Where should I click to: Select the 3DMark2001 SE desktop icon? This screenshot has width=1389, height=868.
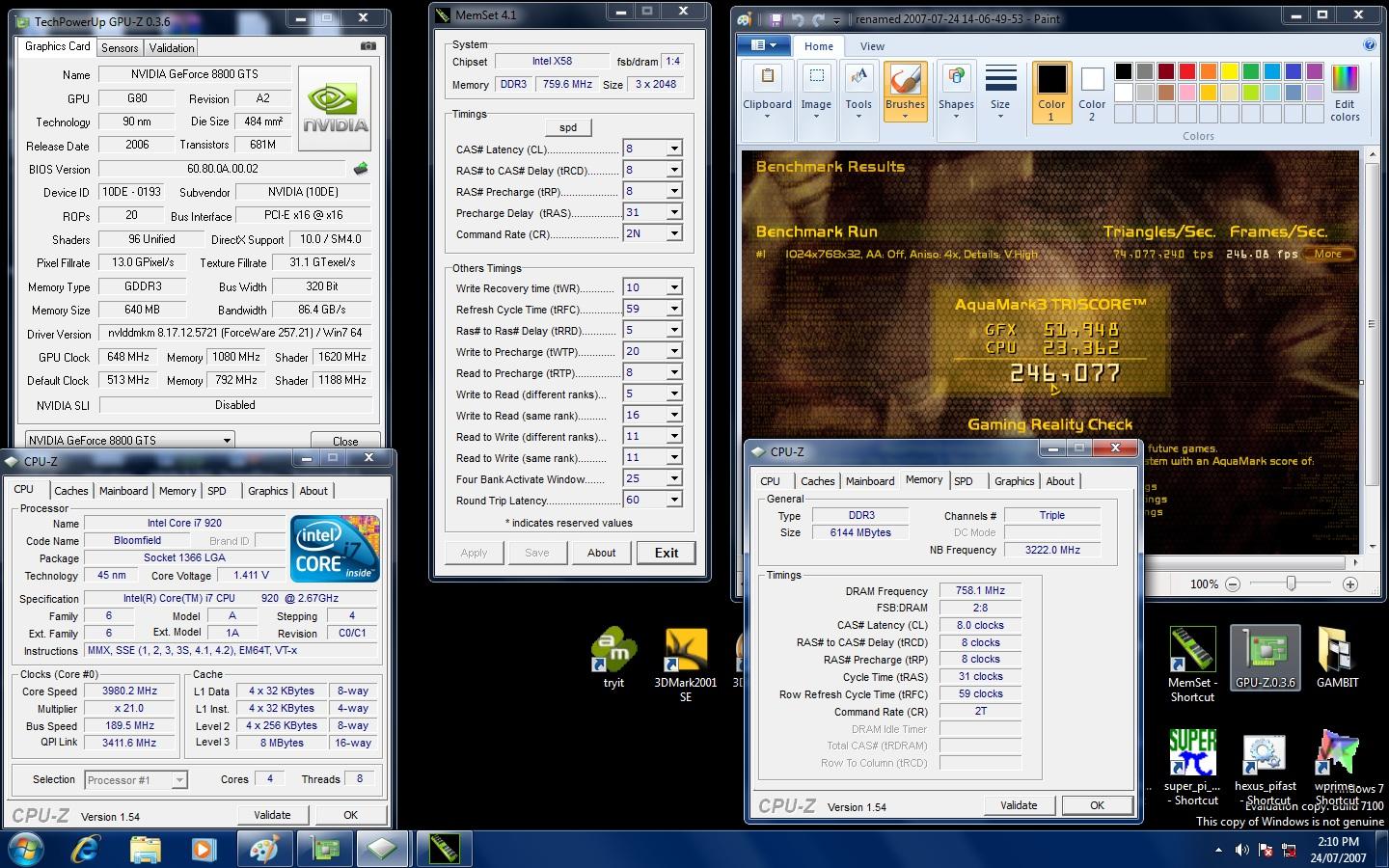[686, 665]
